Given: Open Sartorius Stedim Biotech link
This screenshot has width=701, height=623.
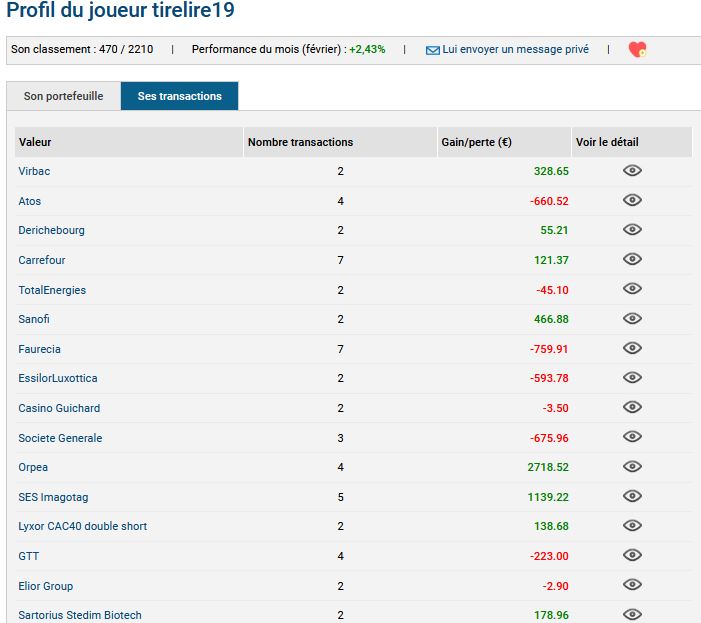Looking at the screenshot, I should tap(80, 615).
